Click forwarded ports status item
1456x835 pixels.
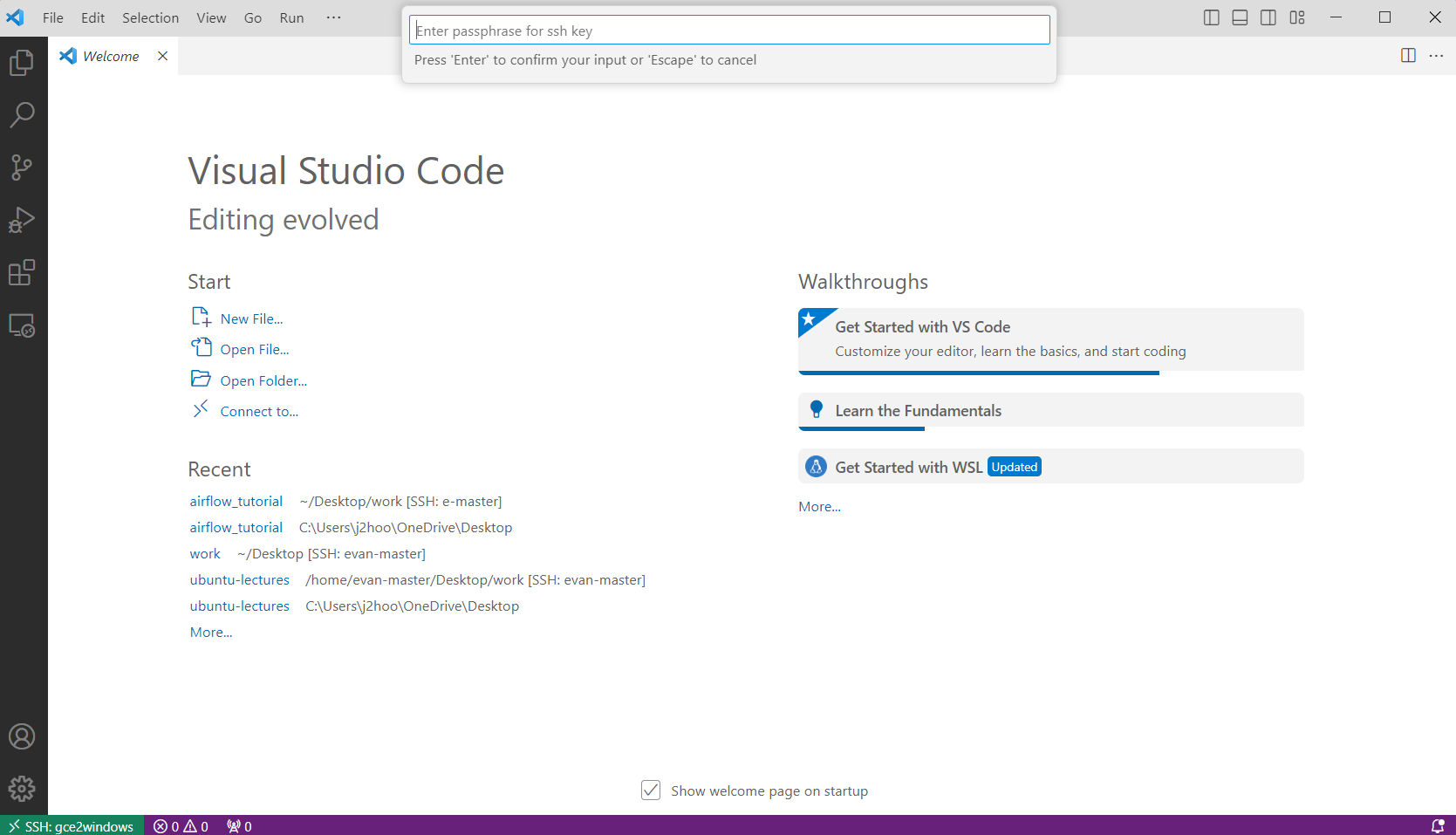click(x=239, y=825)
